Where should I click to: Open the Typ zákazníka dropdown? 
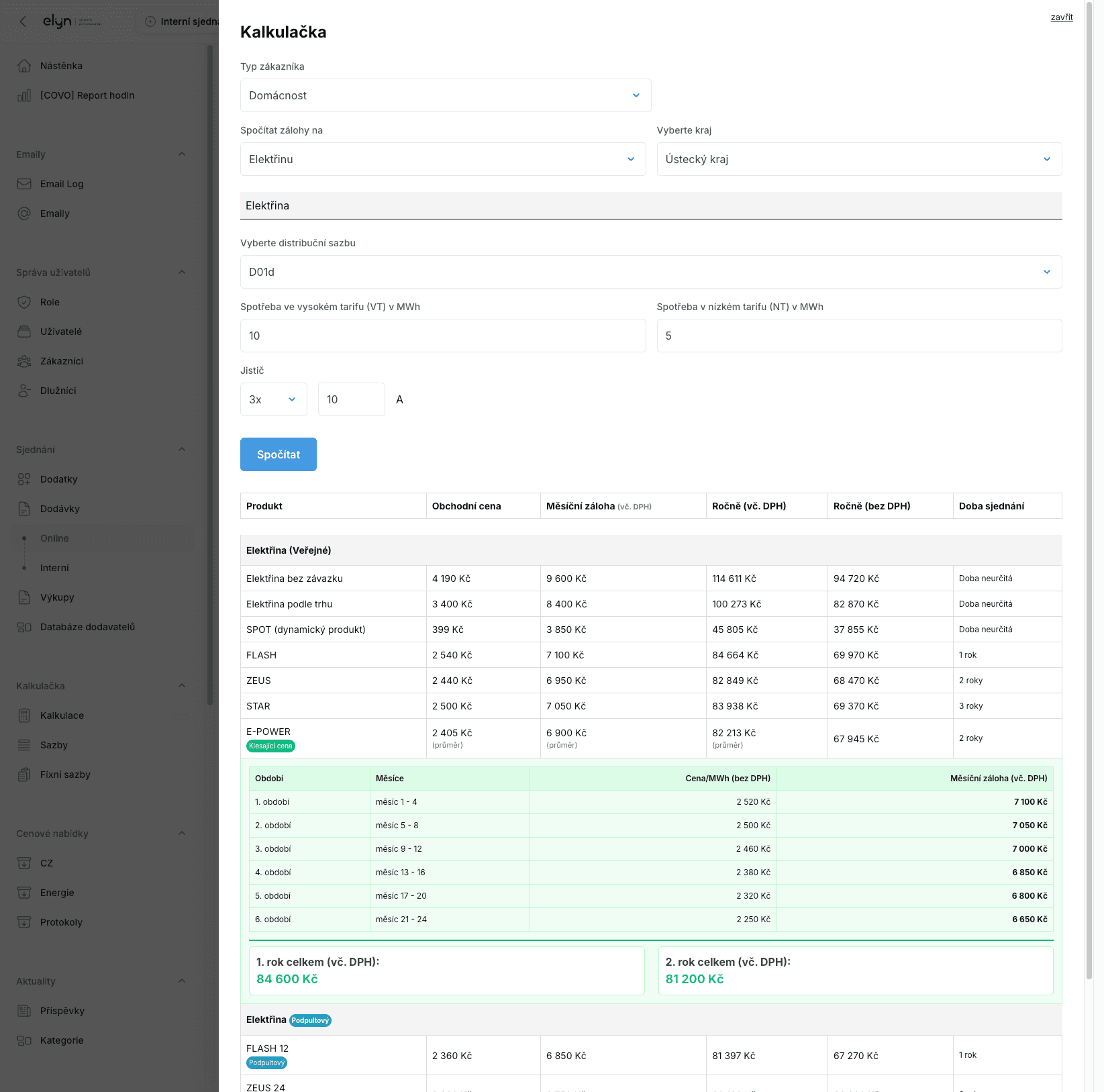pyautogui.click(x=445, y=95)
